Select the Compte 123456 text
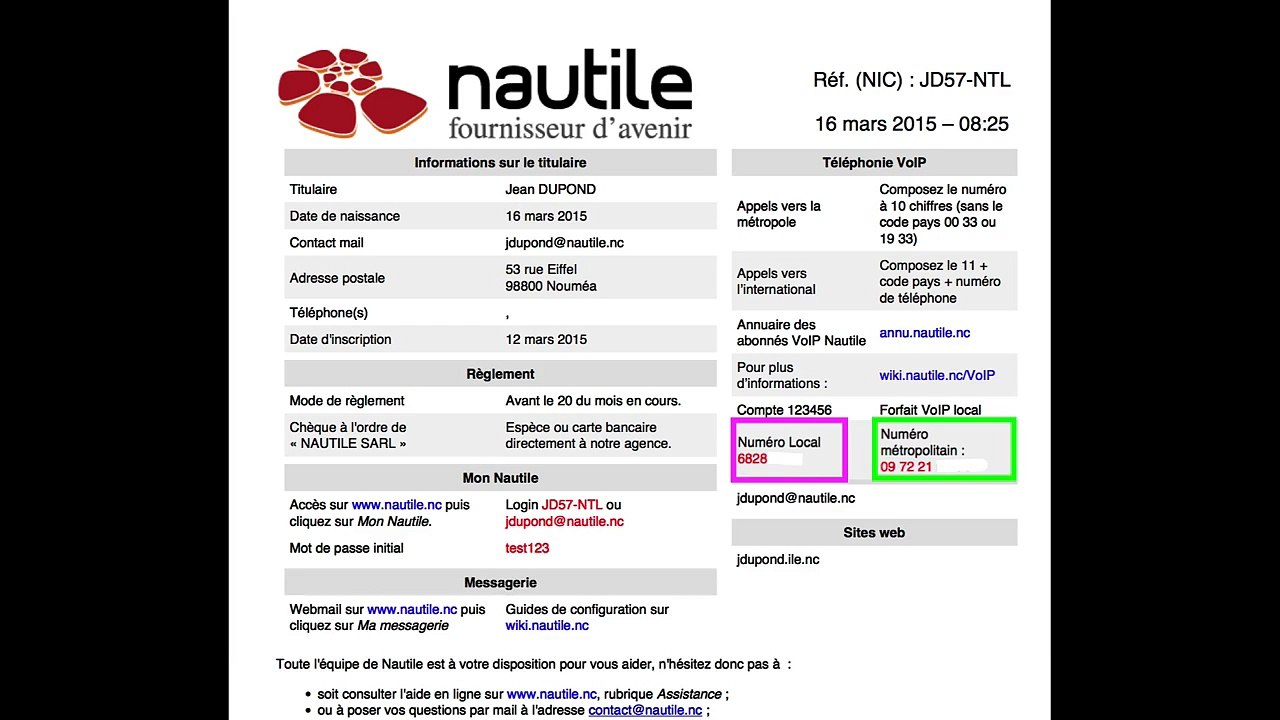 (x=784, y=410)
